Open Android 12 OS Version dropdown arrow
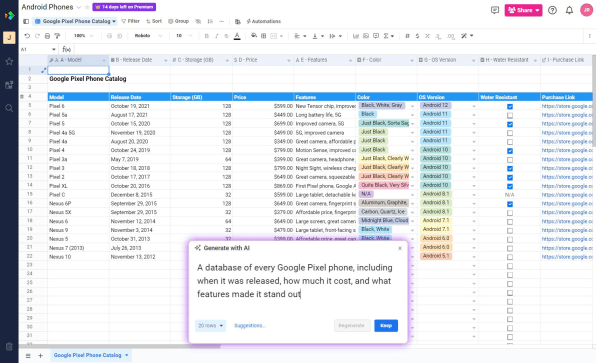Image resolution: width=596 pixels, height=363 pixels. [x=474, y=106]
